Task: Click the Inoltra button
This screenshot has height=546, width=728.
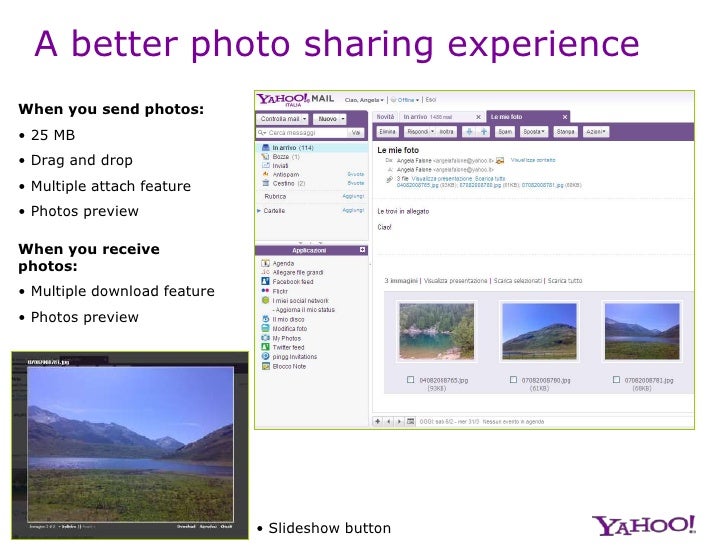Action: (x=447, y=132)
